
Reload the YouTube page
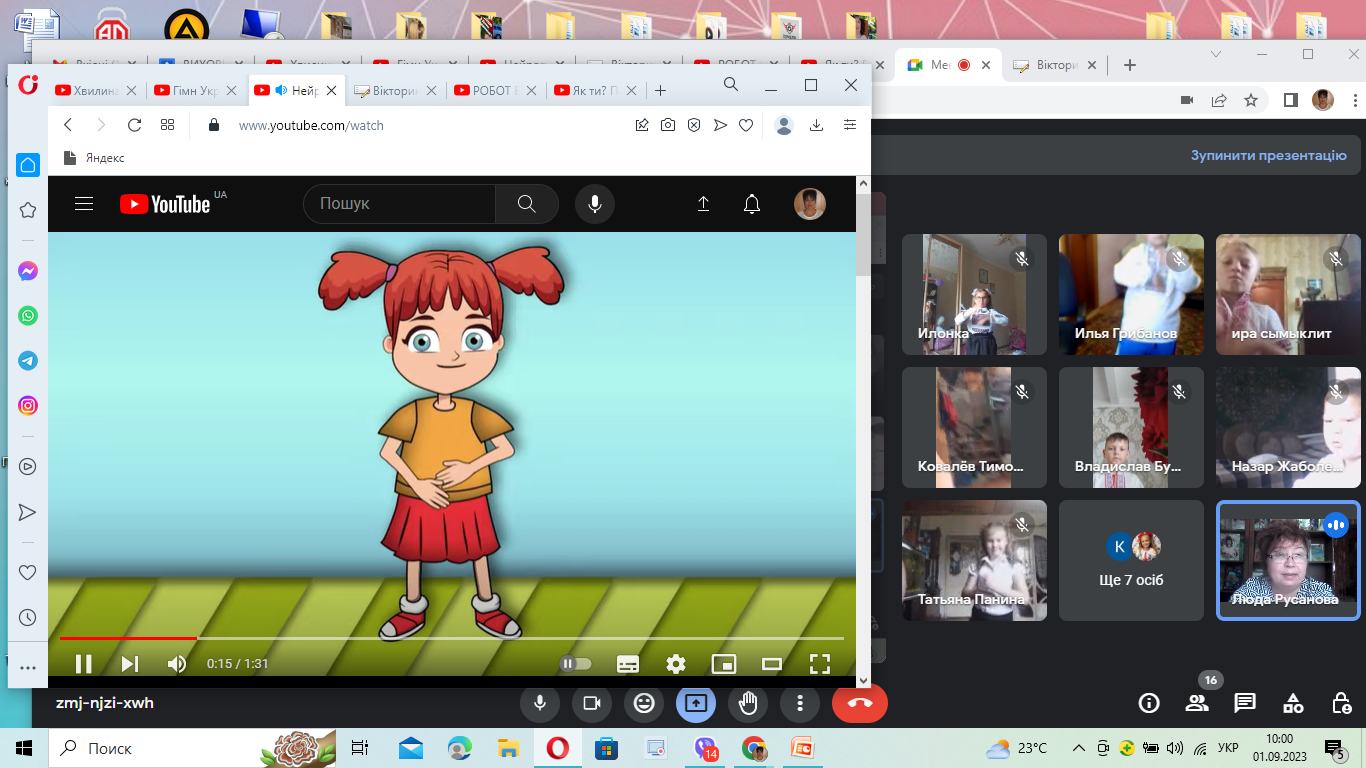134,125
